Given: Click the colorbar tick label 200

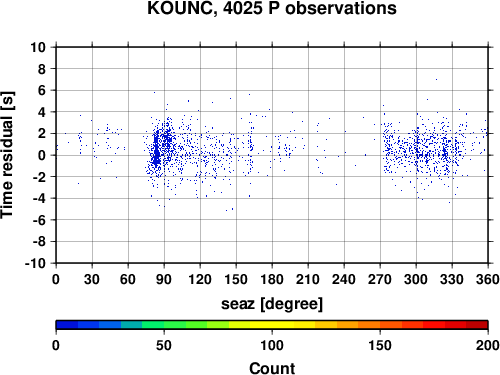Looking at the screenshot, I should click(488, 345).
